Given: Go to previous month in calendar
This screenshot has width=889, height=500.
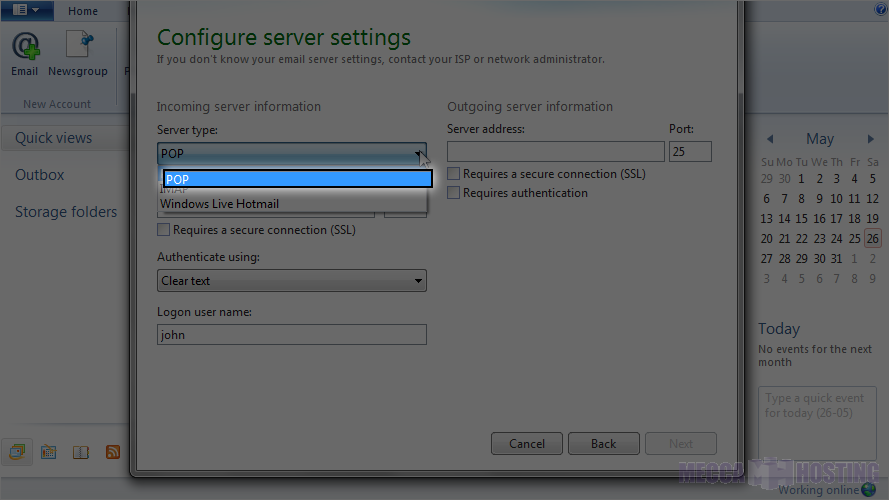Looking at the screenshot, I should click(770, 139).
